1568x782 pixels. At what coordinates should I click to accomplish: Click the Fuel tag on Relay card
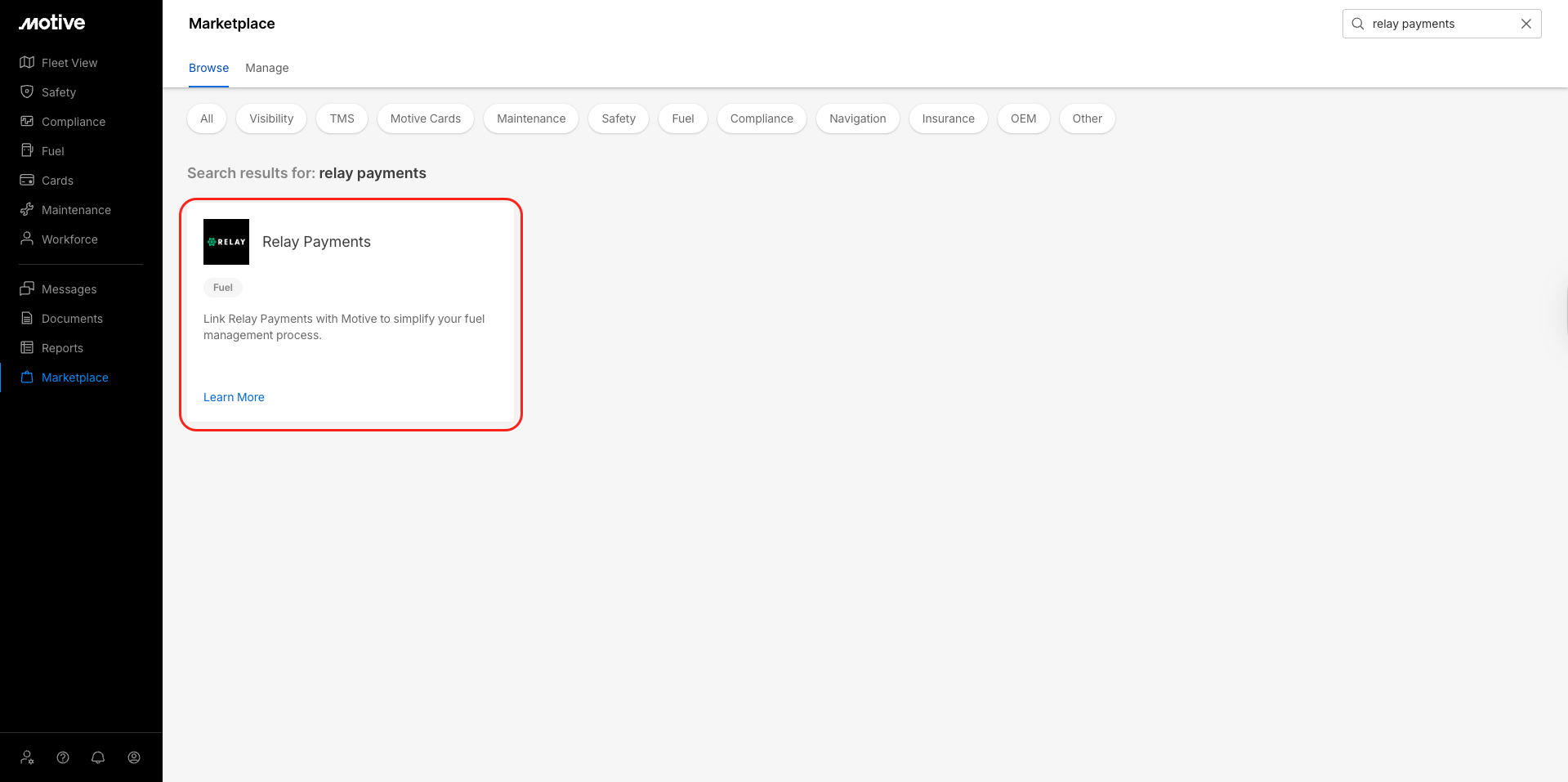pos(223,288)
